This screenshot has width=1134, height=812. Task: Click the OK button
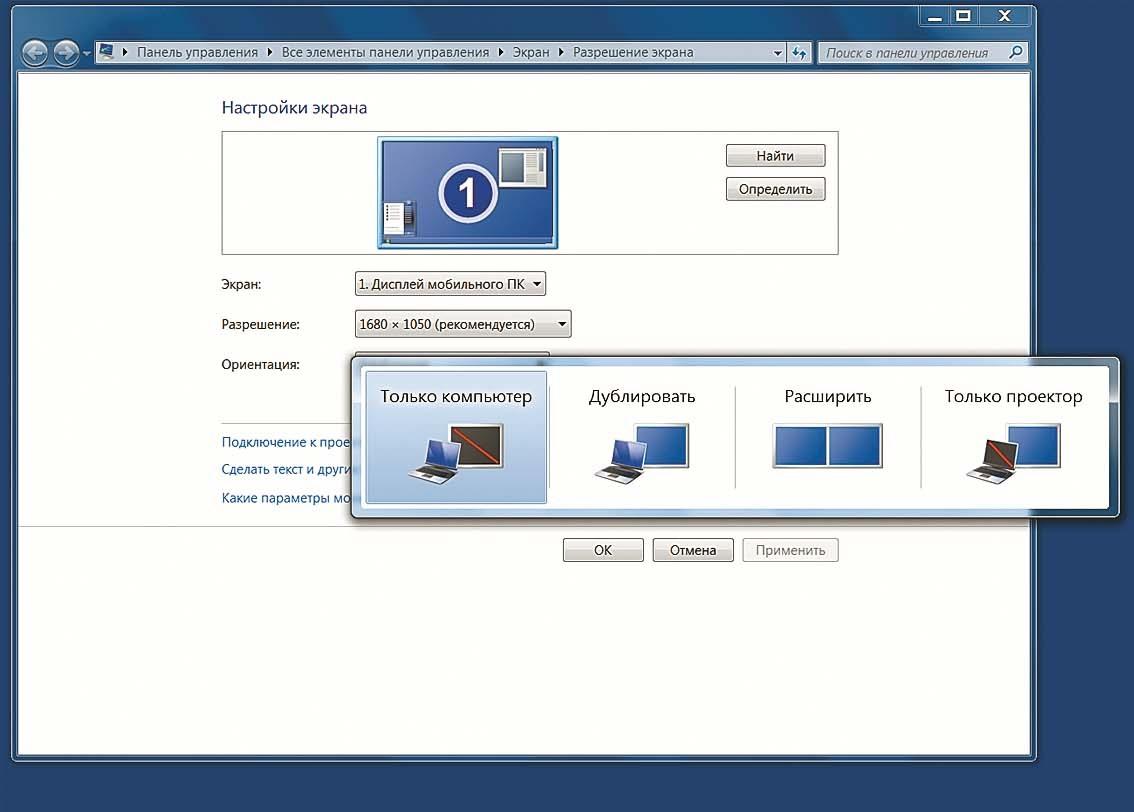pos(603,550)
